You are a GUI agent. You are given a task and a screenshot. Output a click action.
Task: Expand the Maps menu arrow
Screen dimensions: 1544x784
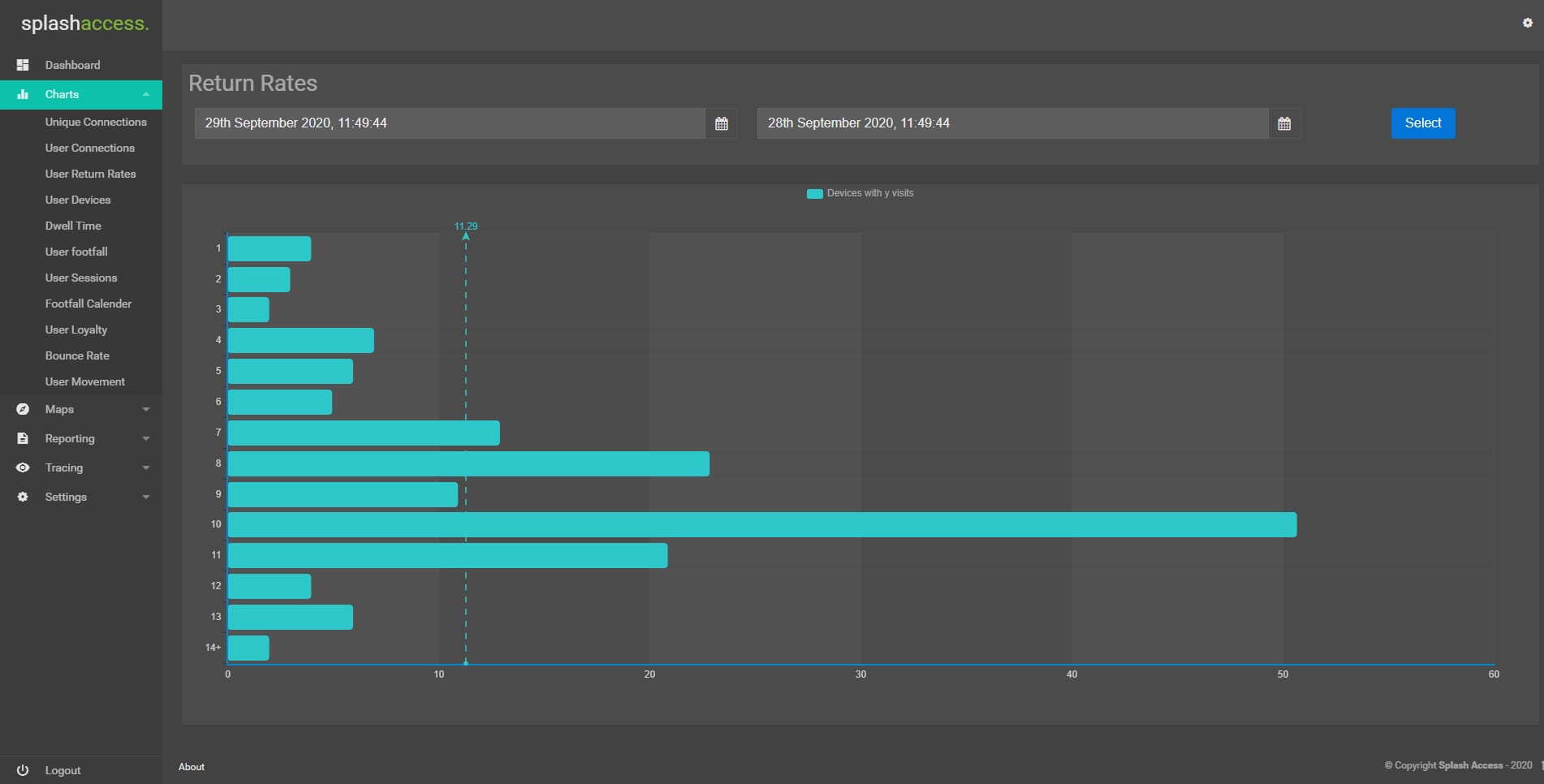point(146,409)
